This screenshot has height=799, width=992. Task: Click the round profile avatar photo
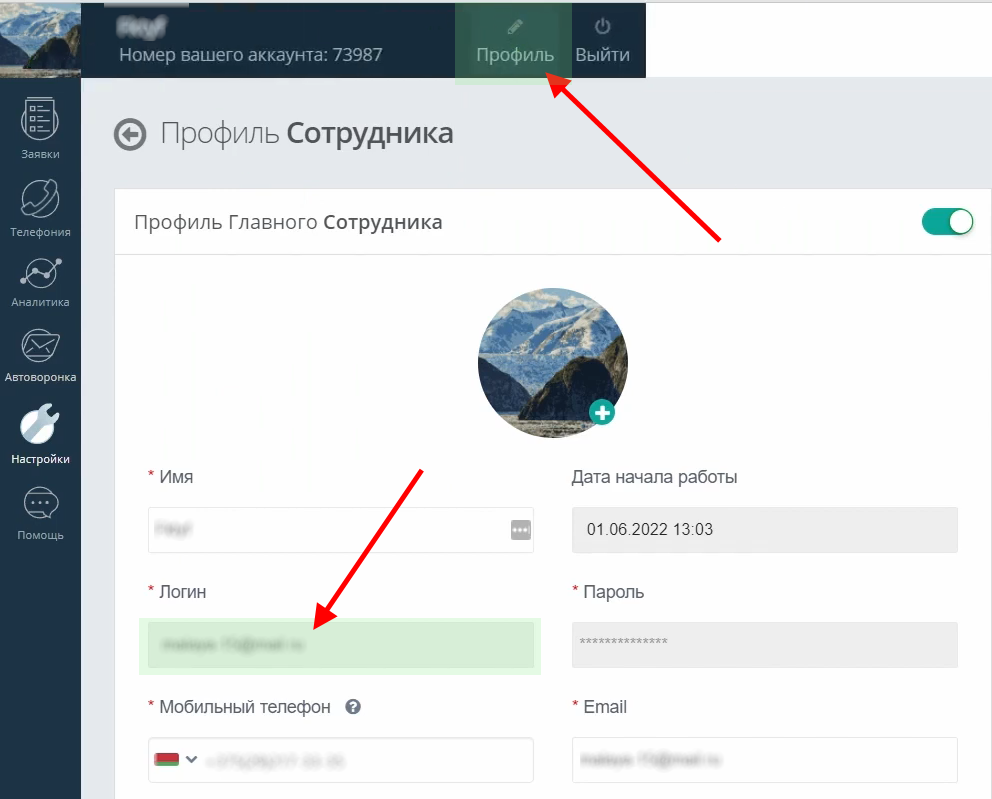(x=551, y=360)
